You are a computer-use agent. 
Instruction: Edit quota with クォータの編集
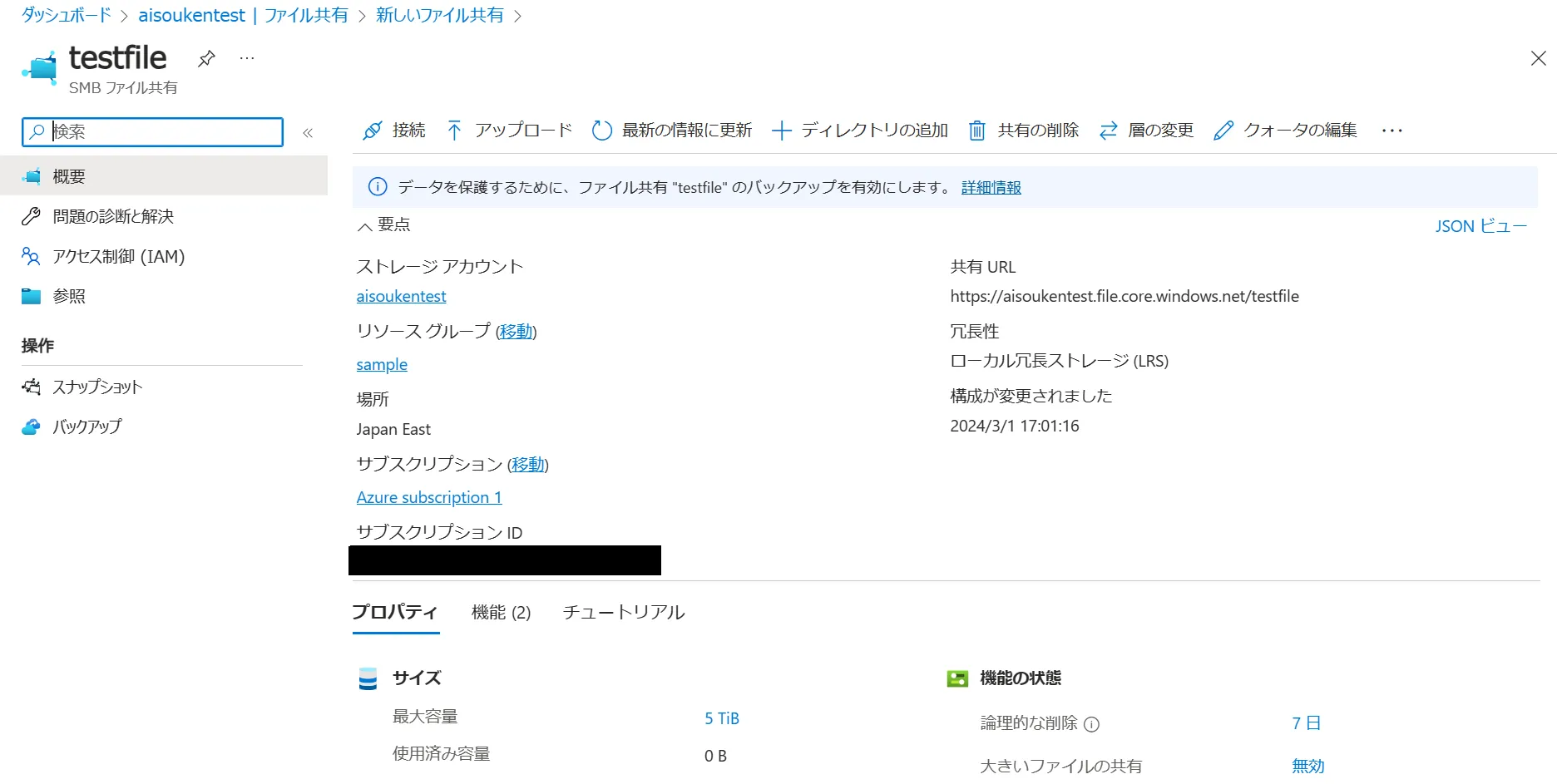tap(1285, 131)
